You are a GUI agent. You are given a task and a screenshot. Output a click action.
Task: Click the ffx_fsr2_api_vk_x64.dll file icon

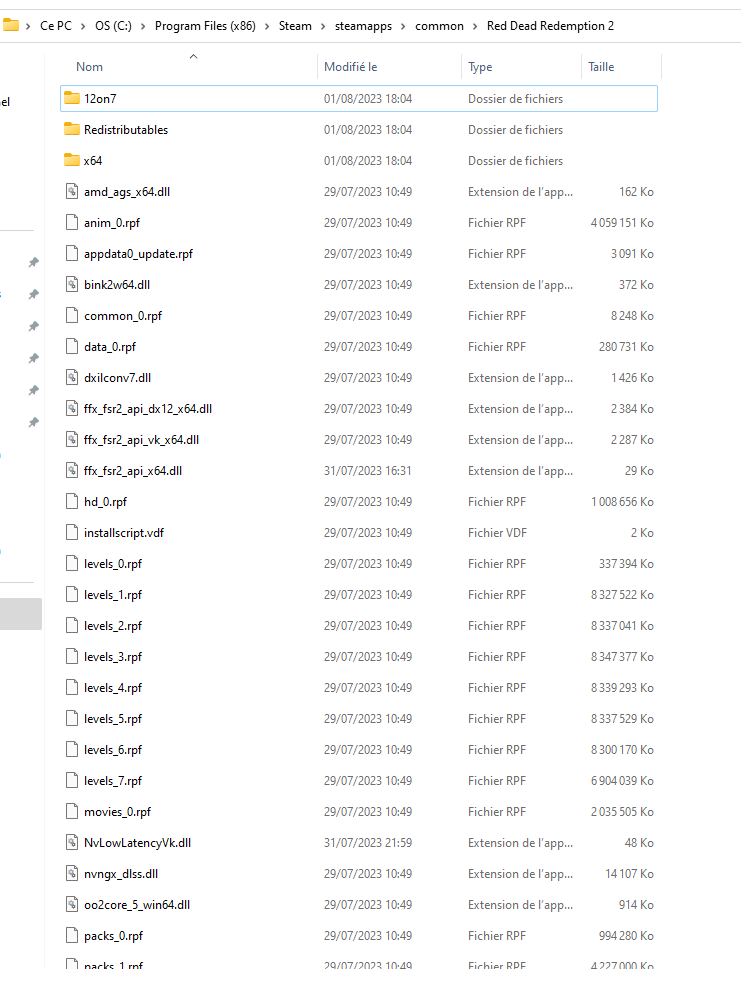click(72, 439)
